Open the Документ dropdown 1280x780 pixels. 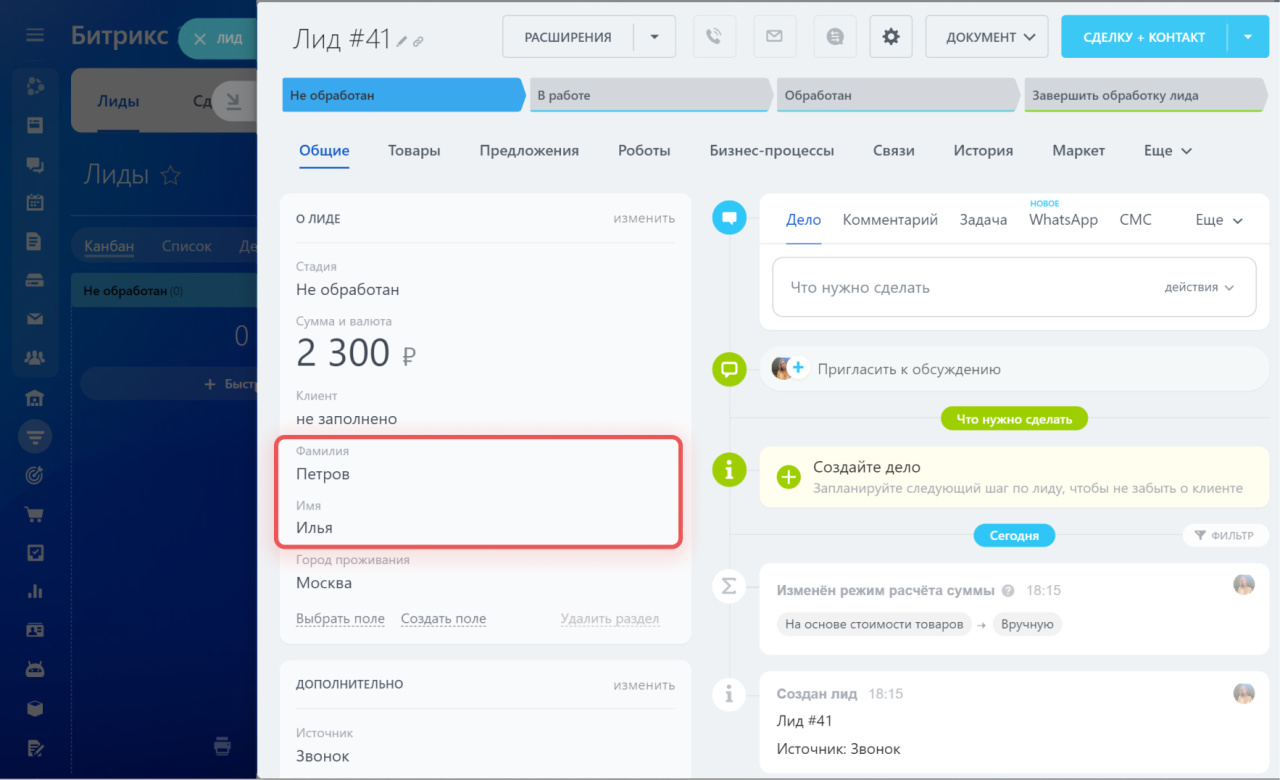point(986,37)
